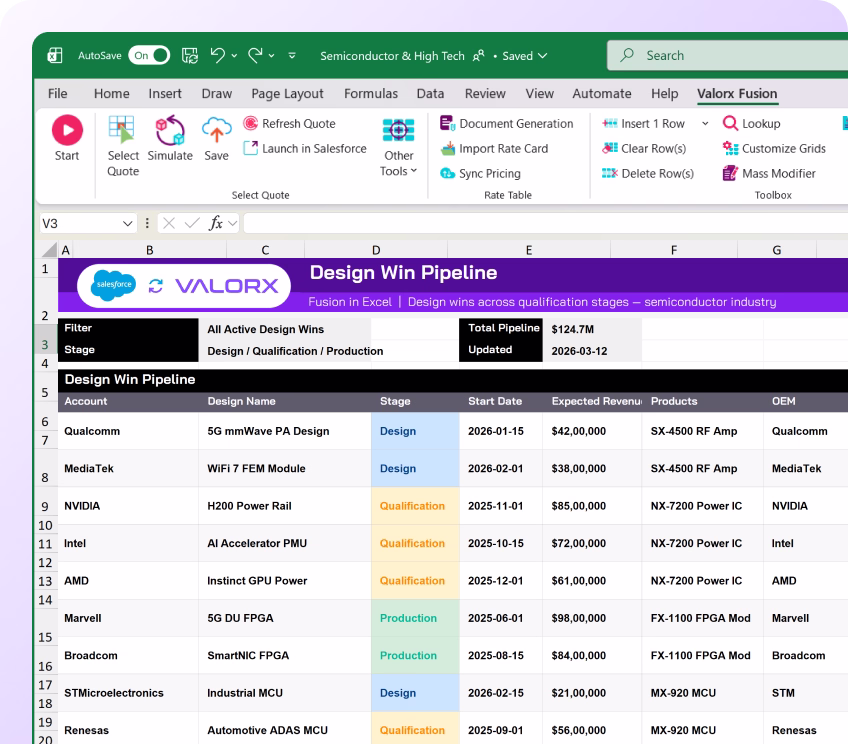Click the formula bar enter checkmark
Image resolution: width=848 pixels, height=744 pixels.
[192, 223]
